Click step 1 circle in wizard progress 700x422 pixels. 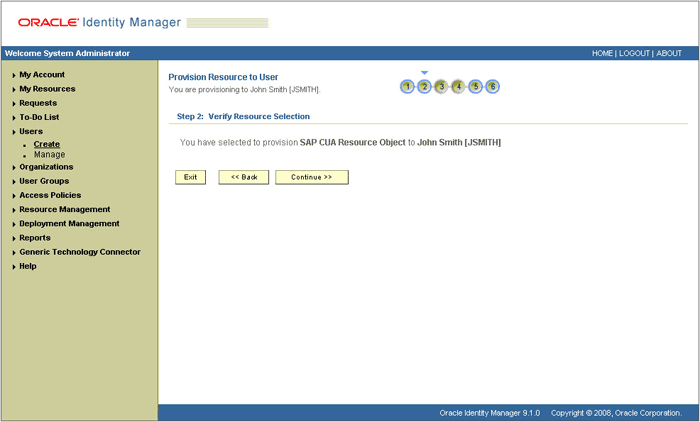[407, 86]
